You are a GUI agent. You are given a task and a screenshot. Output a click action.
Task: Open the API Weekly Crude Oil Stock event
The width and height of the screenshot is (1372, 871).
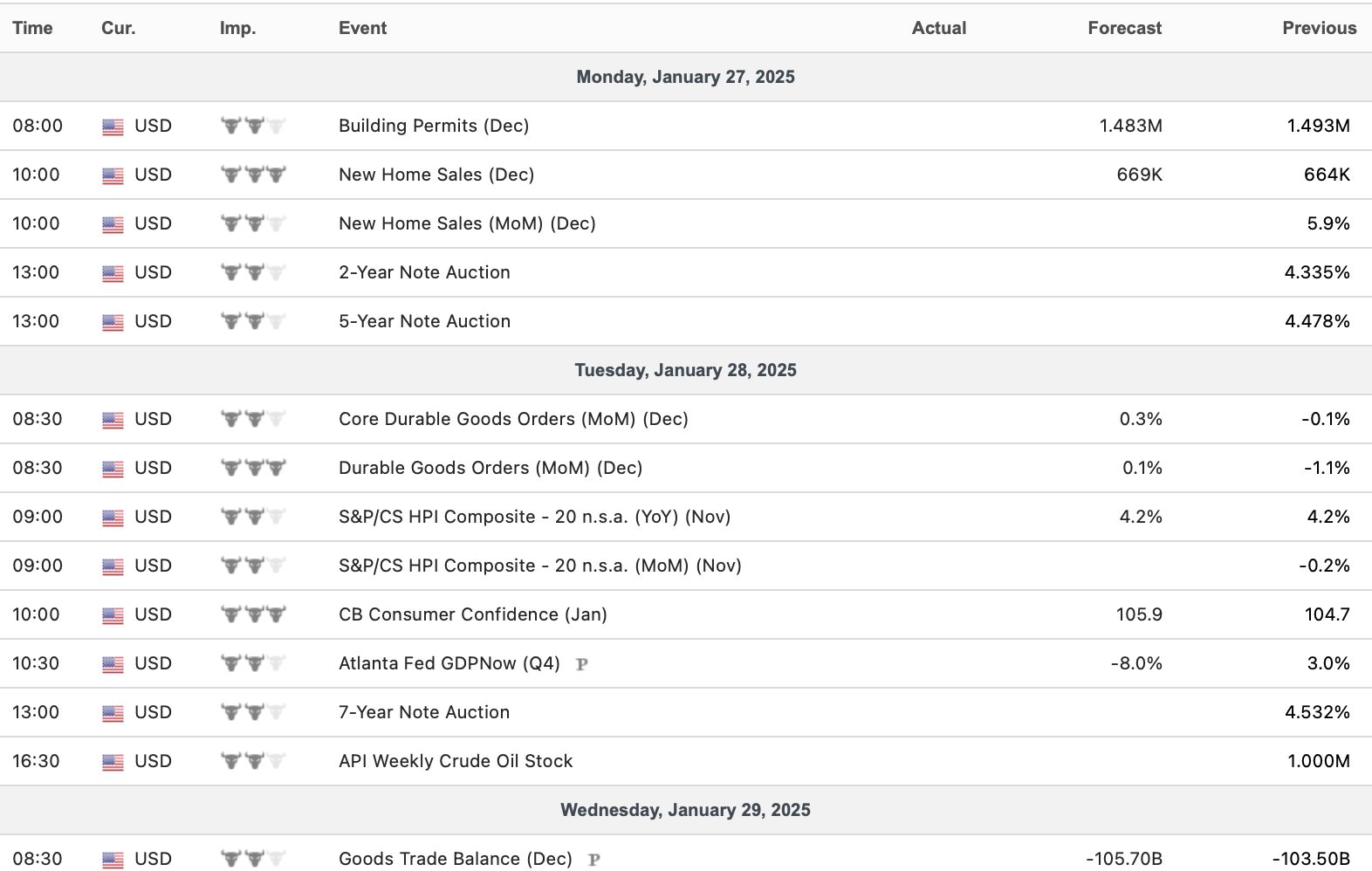[456, 761]
